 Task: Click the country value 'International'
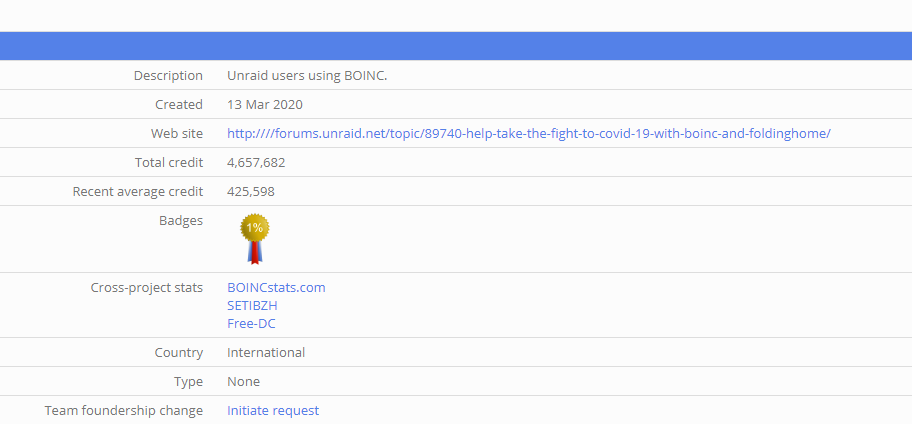[x=266, y=352]
